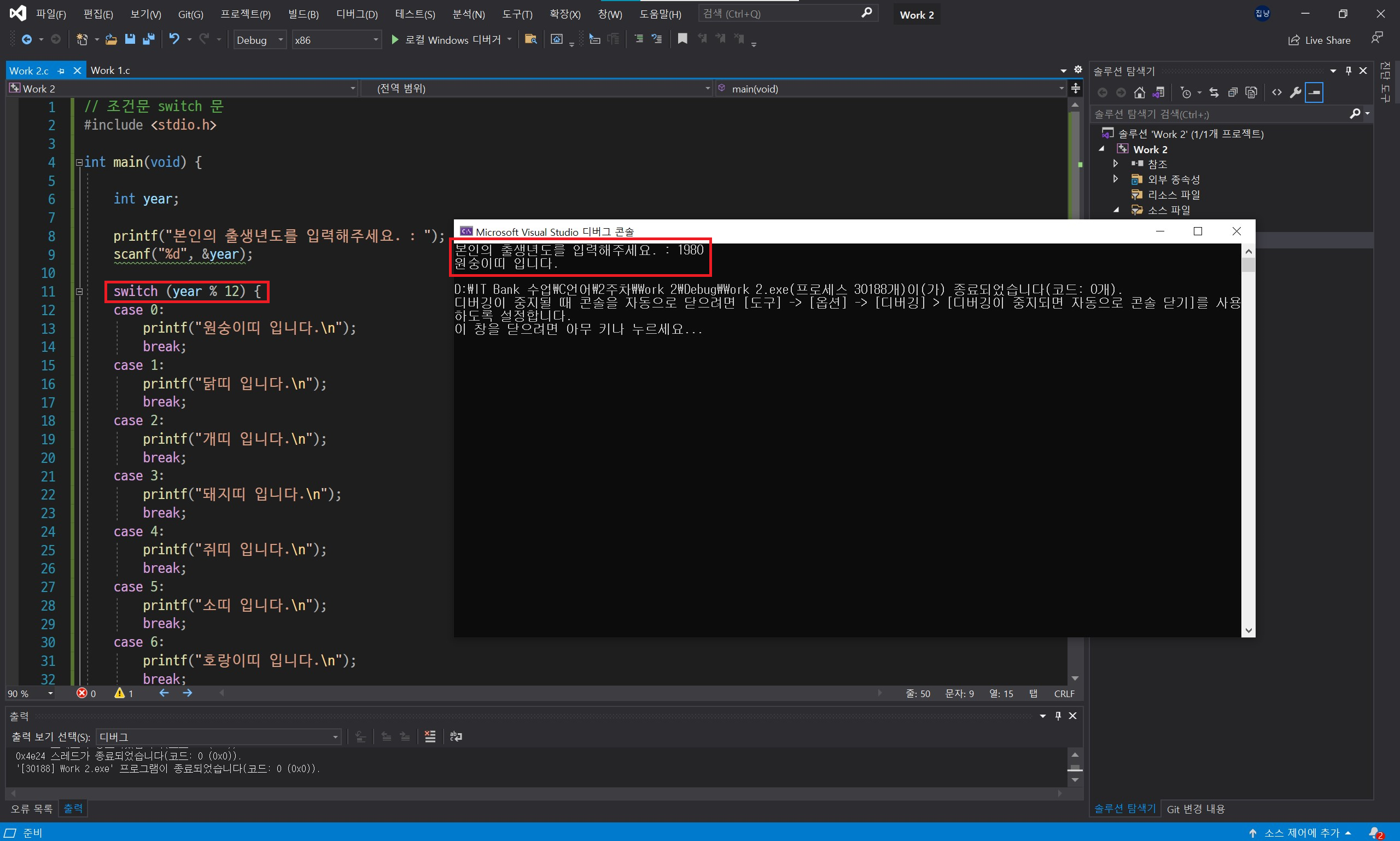The height and width of the screenshot is (841, 1400).
Task: Expand the 참조 tree node
Action: pos(1116,163)
